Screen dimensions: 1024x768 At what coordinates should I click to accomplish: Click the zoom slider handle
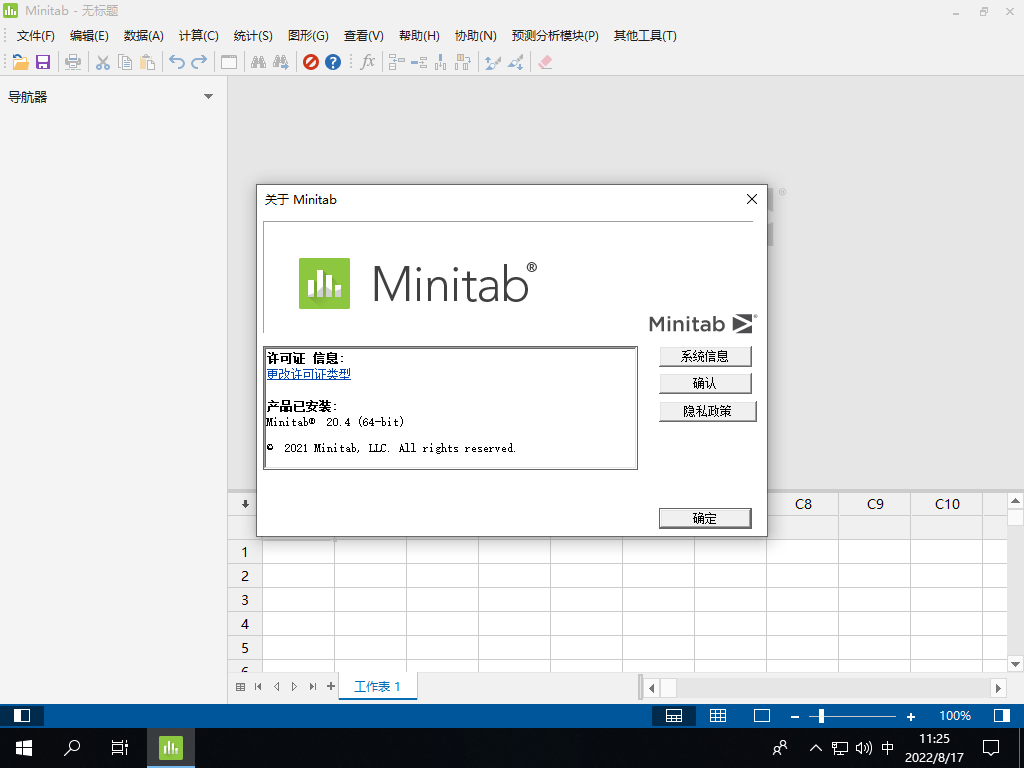tap(821, 716)
